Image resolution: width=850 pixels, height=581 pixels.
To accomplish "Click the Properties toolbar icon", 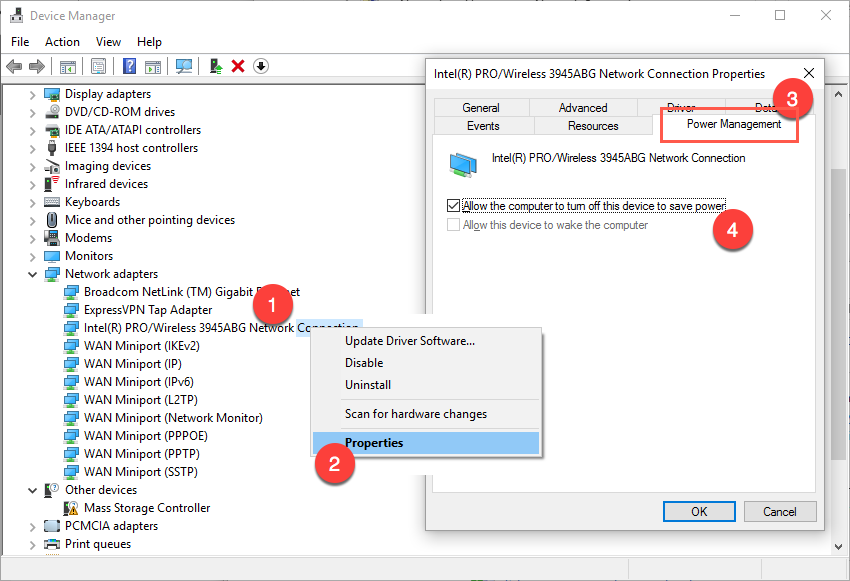I will pos(99,66).
